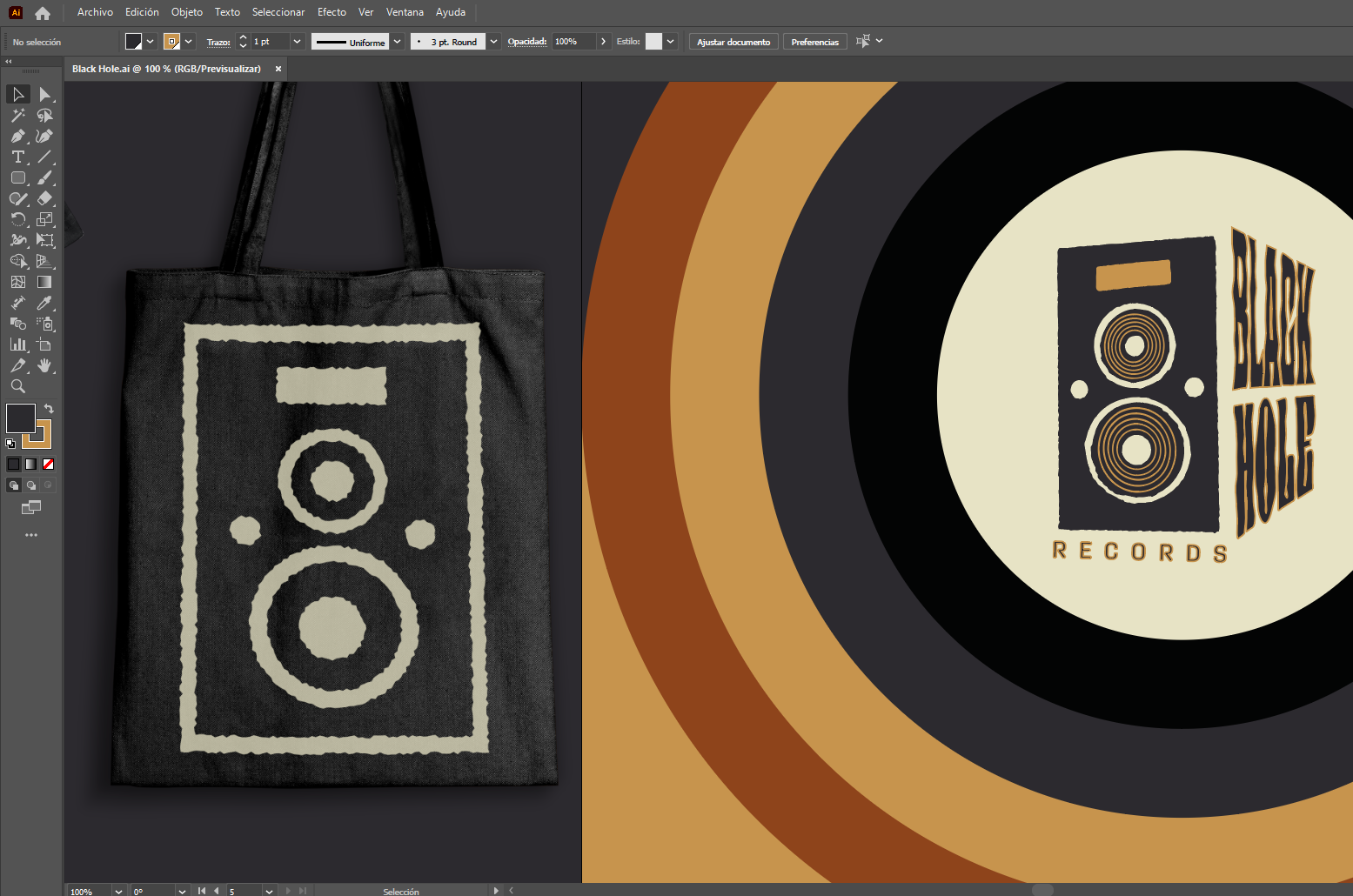
Task: Select the Magic Wand tool
Action: click(18, 115)
